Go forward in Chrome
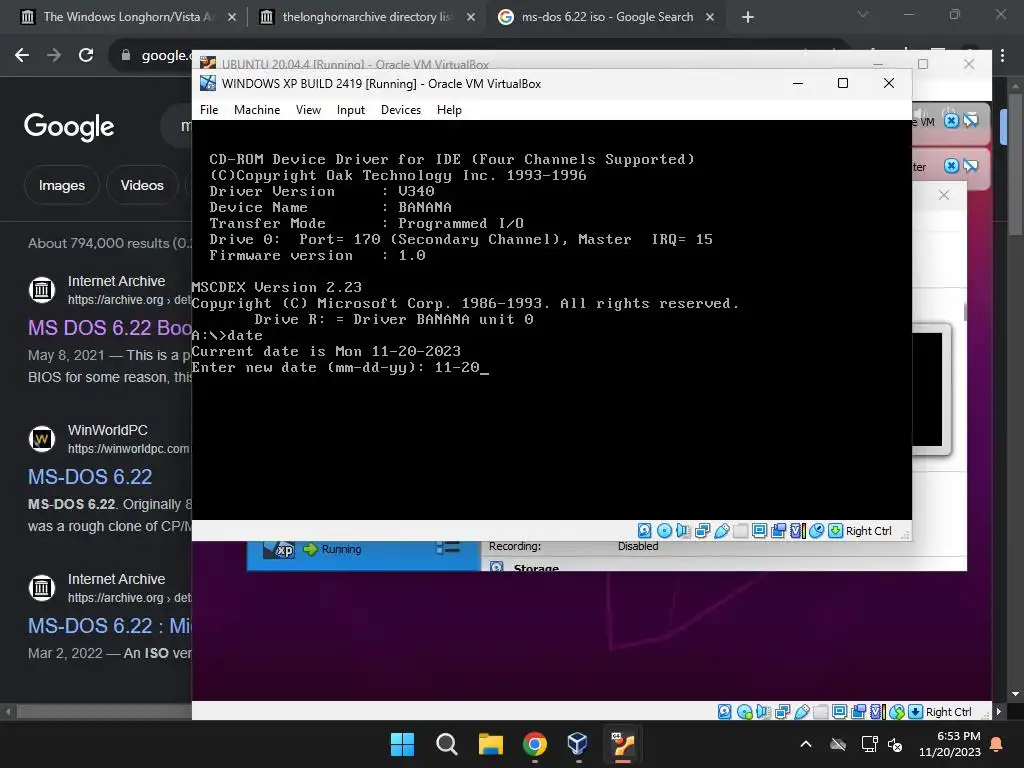This screenshot has width=1024, height=768. 54,55
